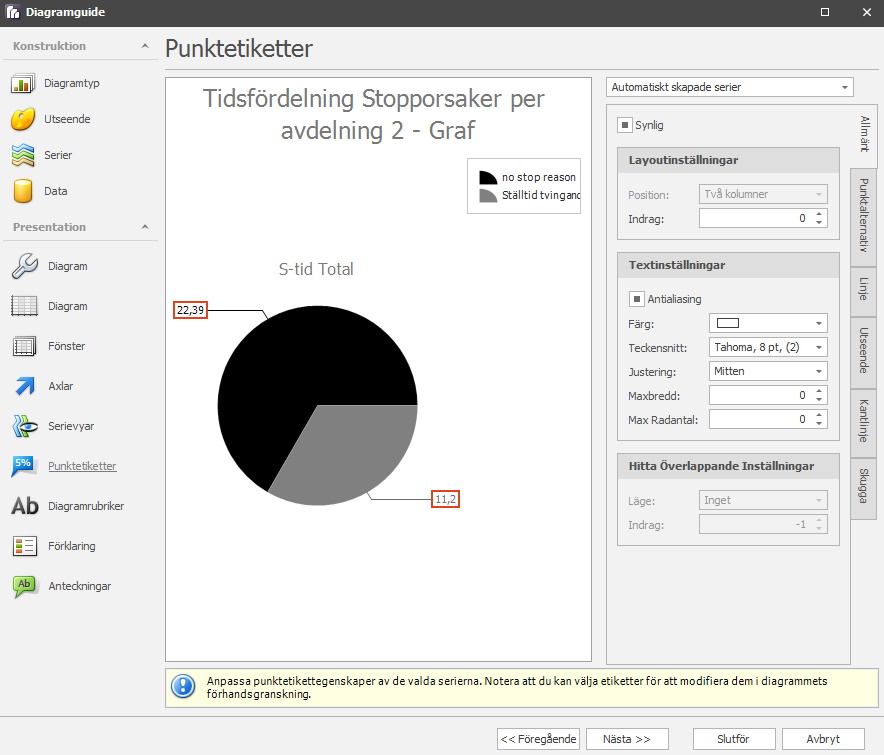Click the 'S-tid Total' series title

(x=316, y=269)
